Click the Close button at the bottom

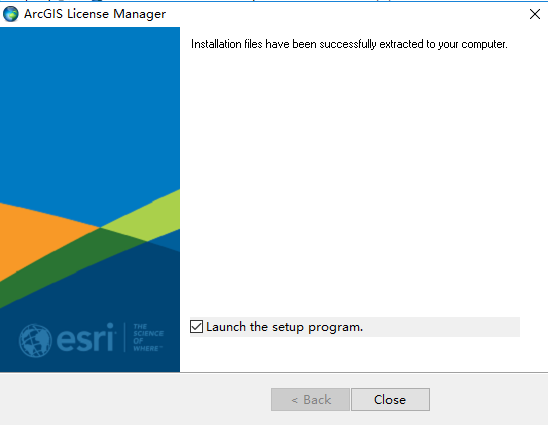pyautogui.click(x=390, y=399)
